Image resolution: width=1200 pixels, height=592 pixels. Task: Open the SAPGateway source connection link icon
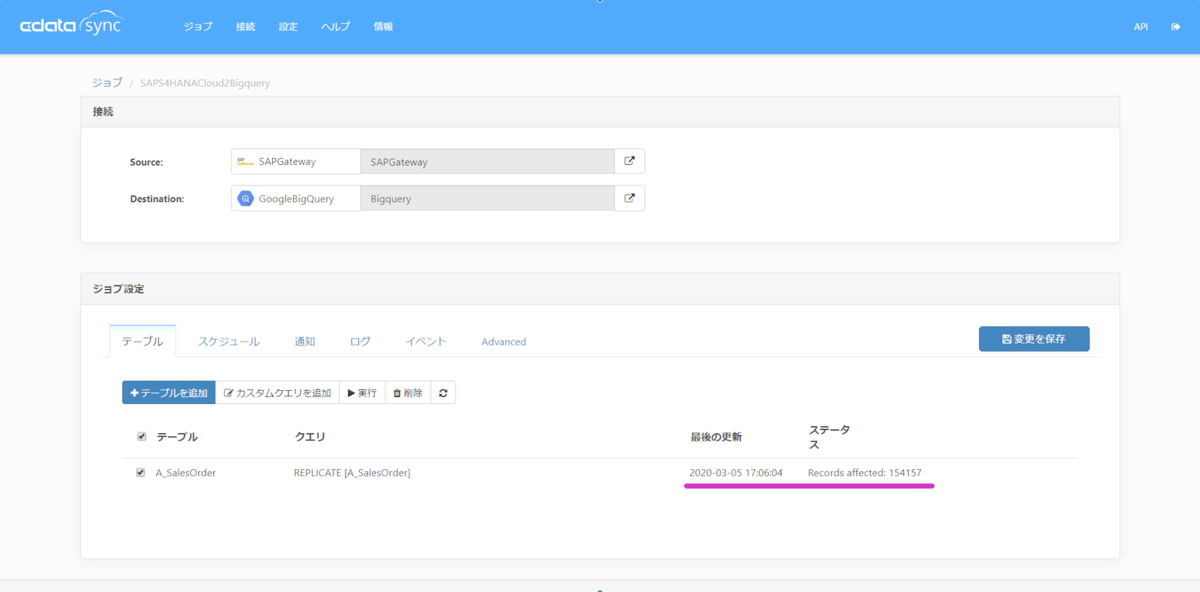pos(629,161)
